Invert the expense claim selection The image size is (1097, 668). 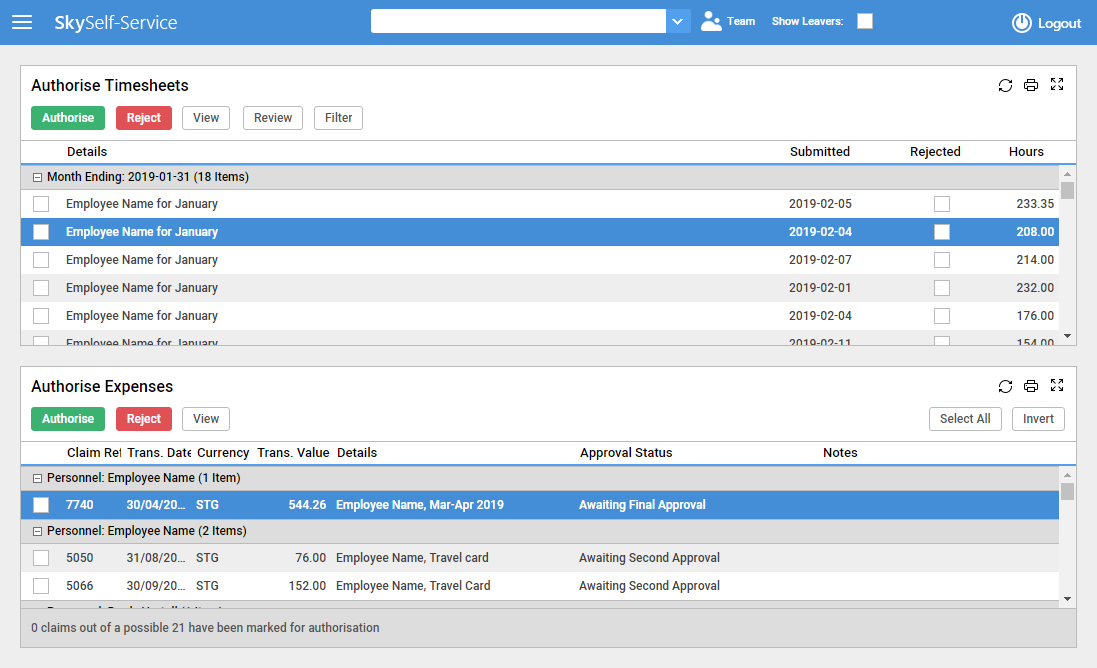1037,418
